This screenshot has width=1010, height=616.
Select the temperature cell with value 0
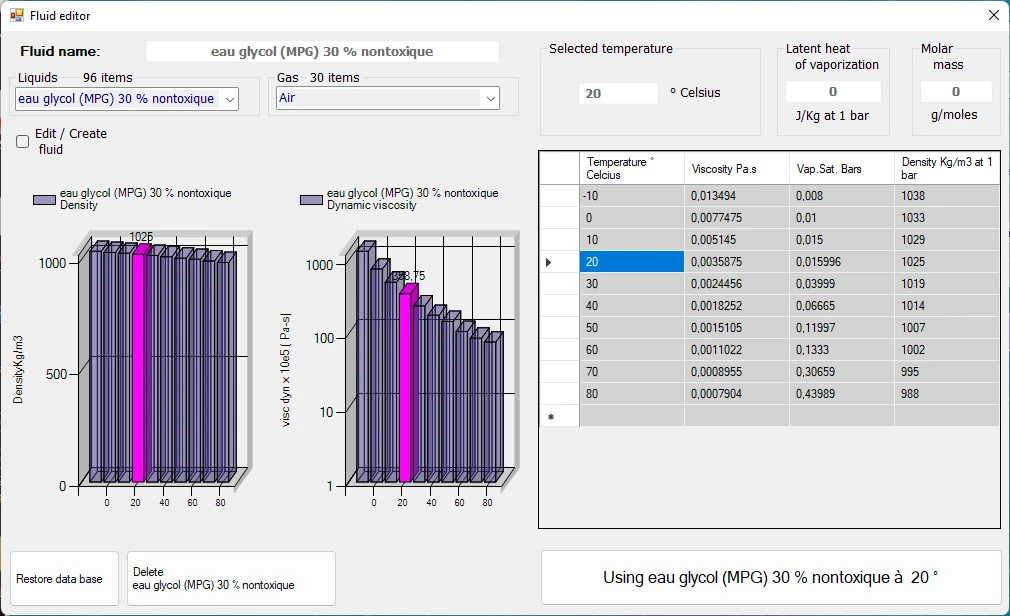coord(632,218)
